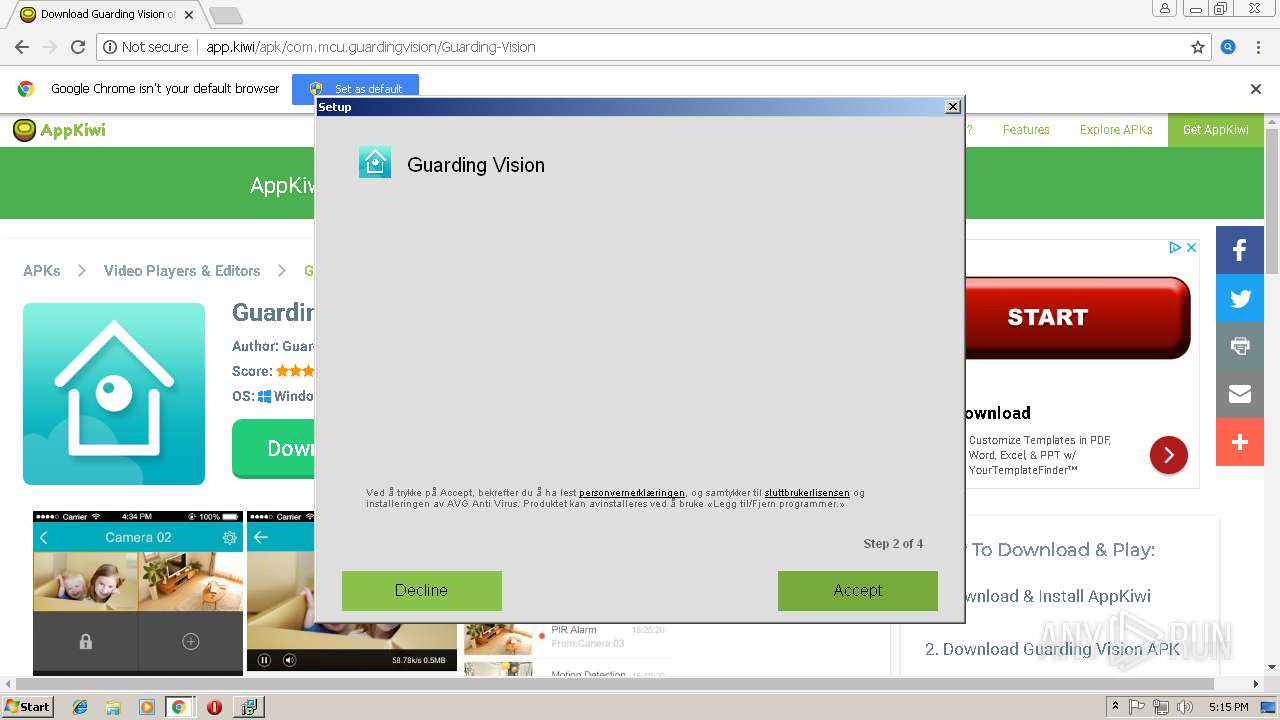1280x720 pixels.
Task: Click the large Guarding Vision app icon
Action: [114, 394]
